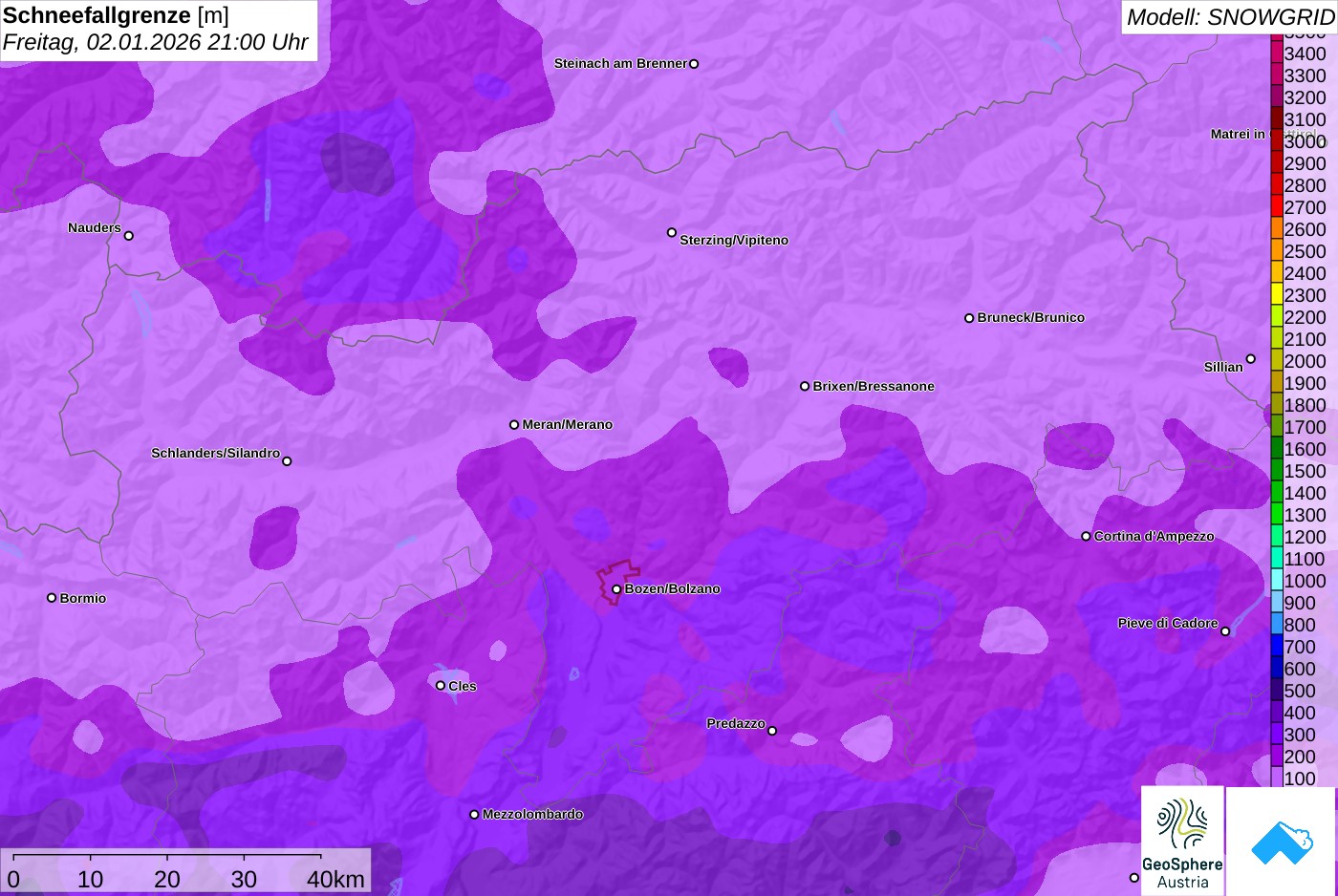Click the Steinach am Brenner marker dot

pyautogui.click(x=694, y=64)
